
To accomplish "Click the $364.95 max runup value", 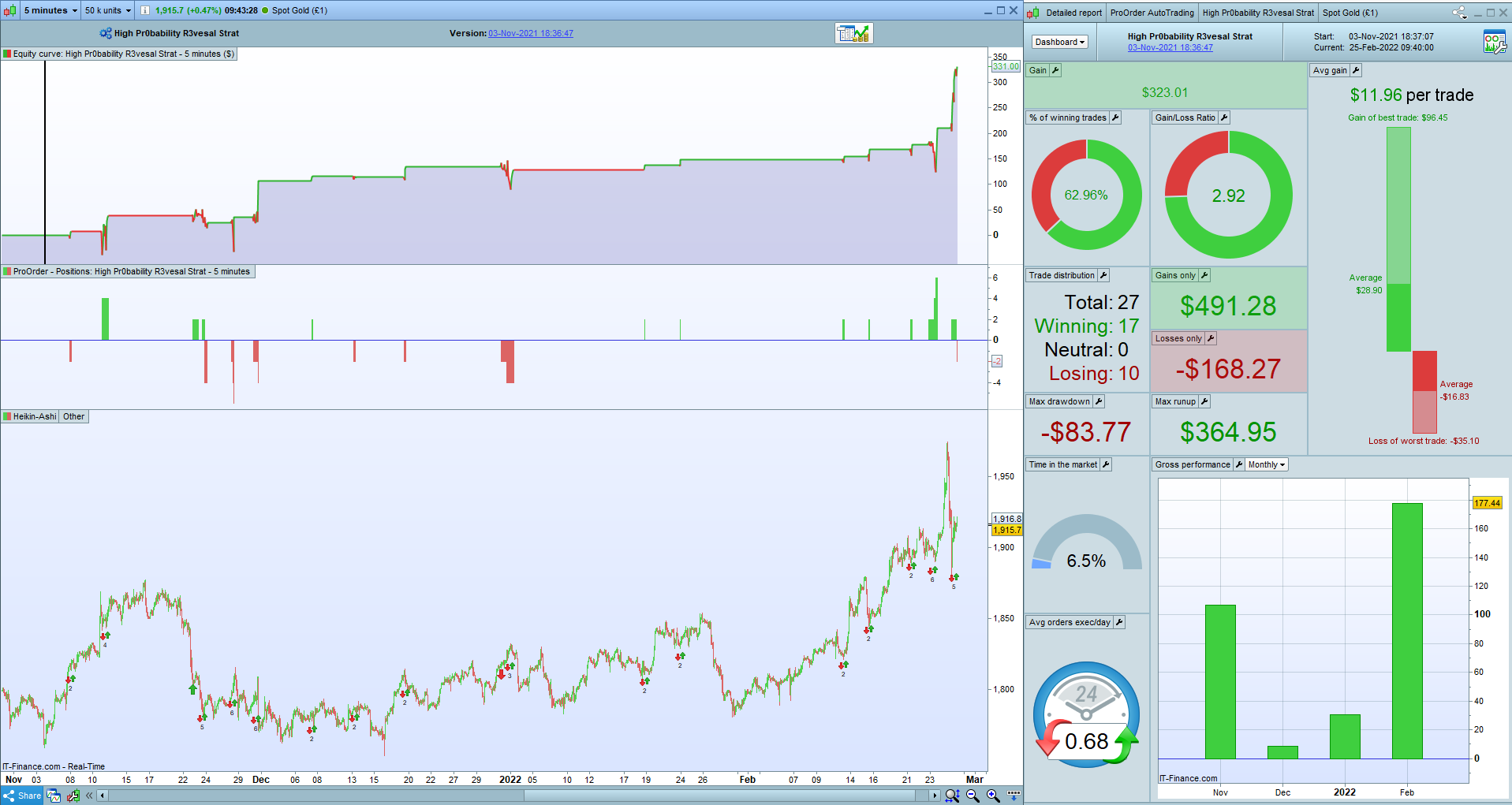I will coord(1228,432).
